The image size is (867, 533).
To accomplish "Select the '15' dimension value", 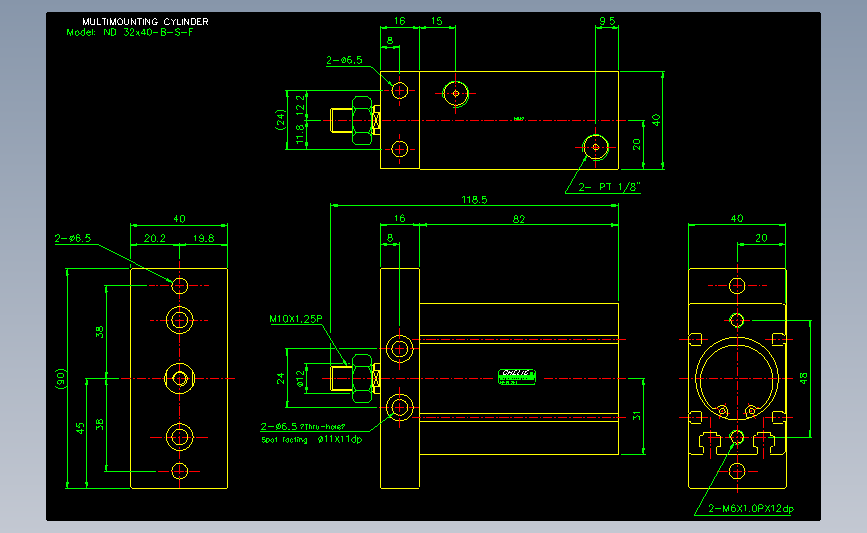I will click(x=436, y=21).
